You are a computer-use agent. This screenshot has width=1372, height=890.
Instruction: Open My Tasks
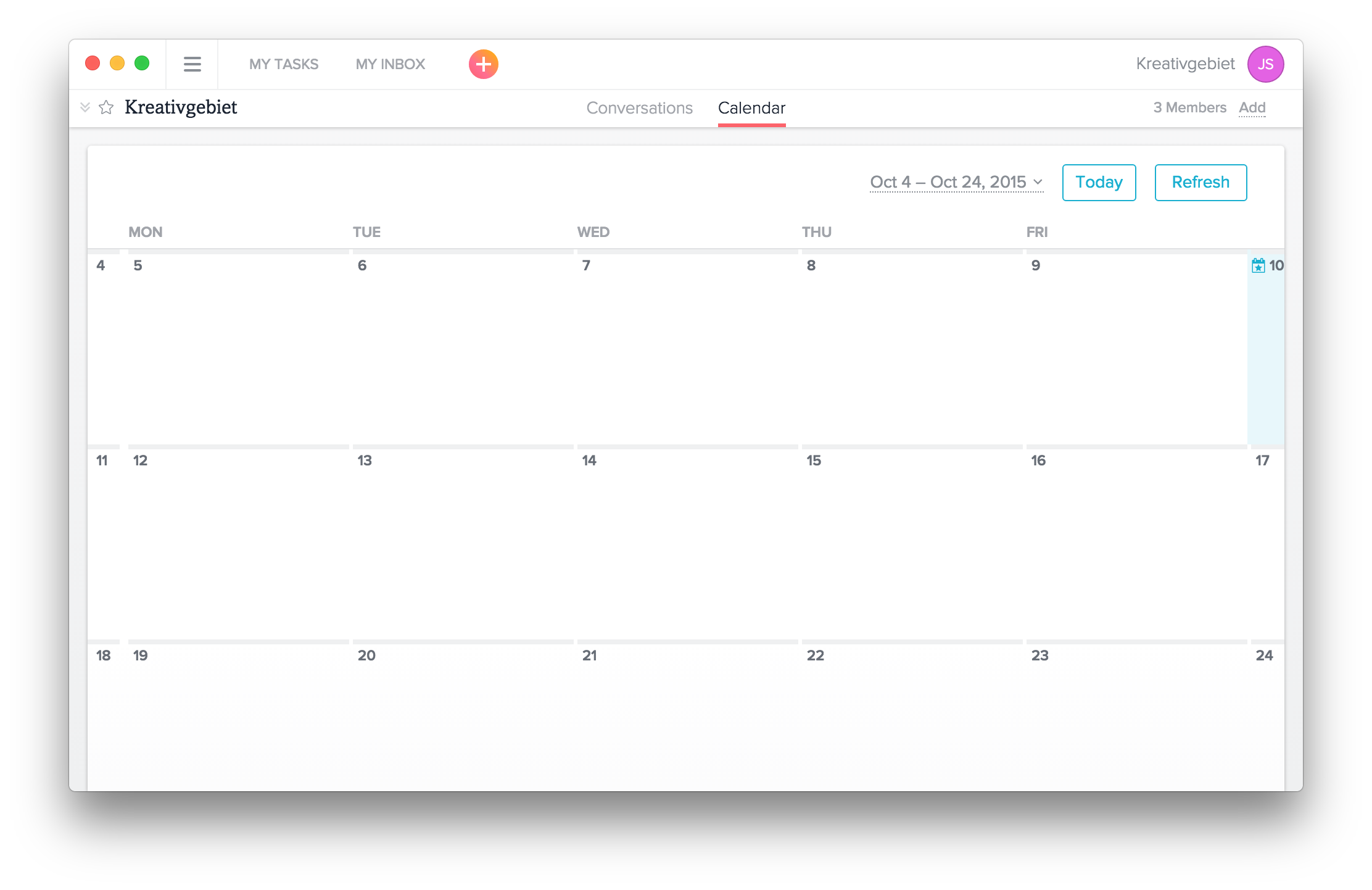click(284, 64)
